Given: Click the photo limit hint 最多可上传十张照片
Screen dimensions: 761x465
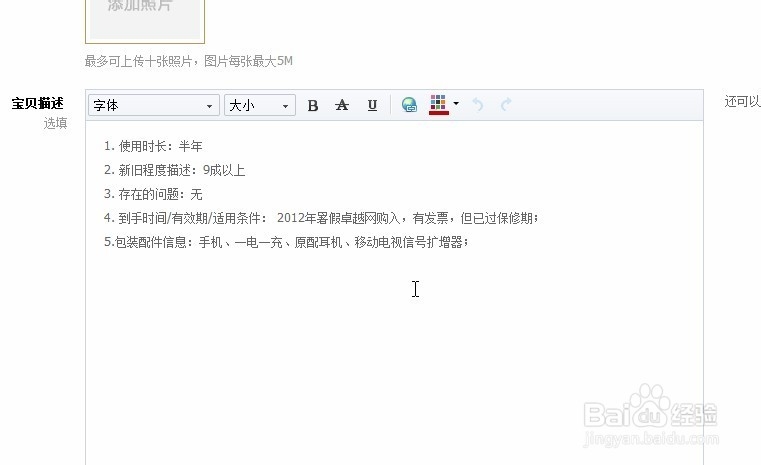Looking at the screenshot, I should 189,61.
